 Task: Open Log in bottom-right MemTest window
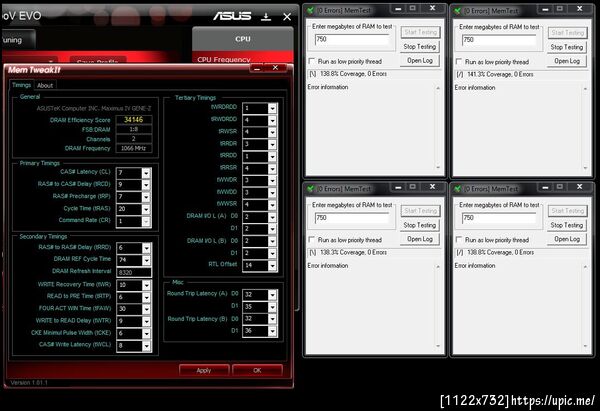(567, 239)
